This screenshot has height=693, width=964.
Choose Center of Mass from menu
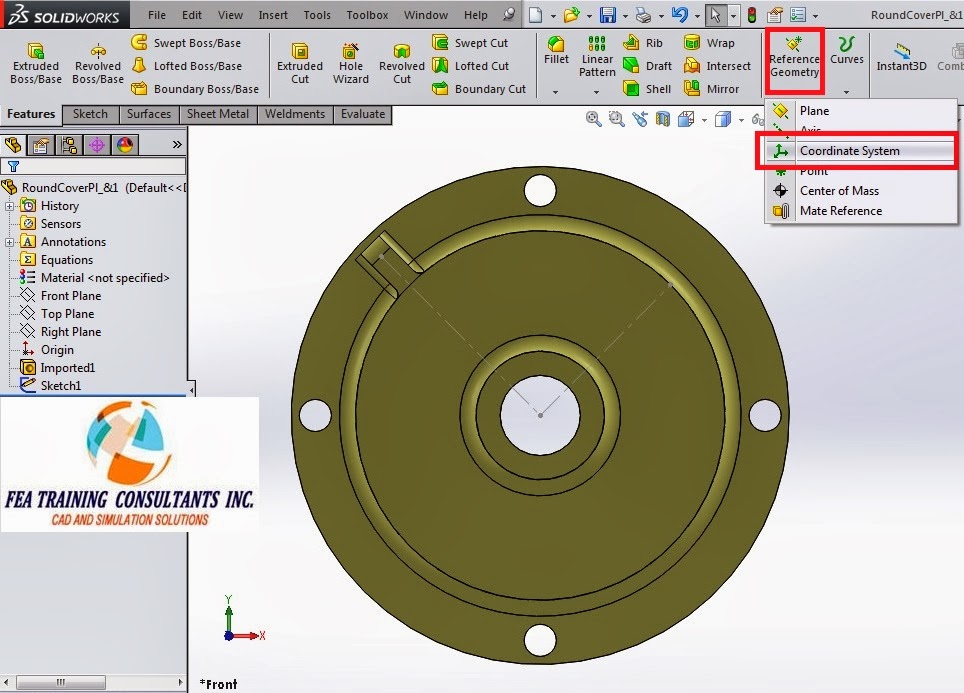click(861, 191)
